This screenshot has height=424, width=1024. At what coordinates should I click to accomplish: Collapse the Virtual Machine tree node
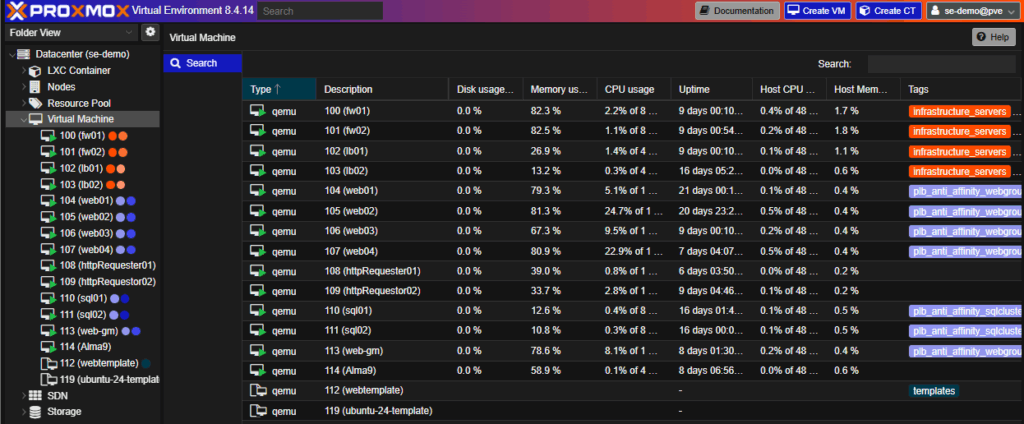pyautogui.click(x=24, y=119)
